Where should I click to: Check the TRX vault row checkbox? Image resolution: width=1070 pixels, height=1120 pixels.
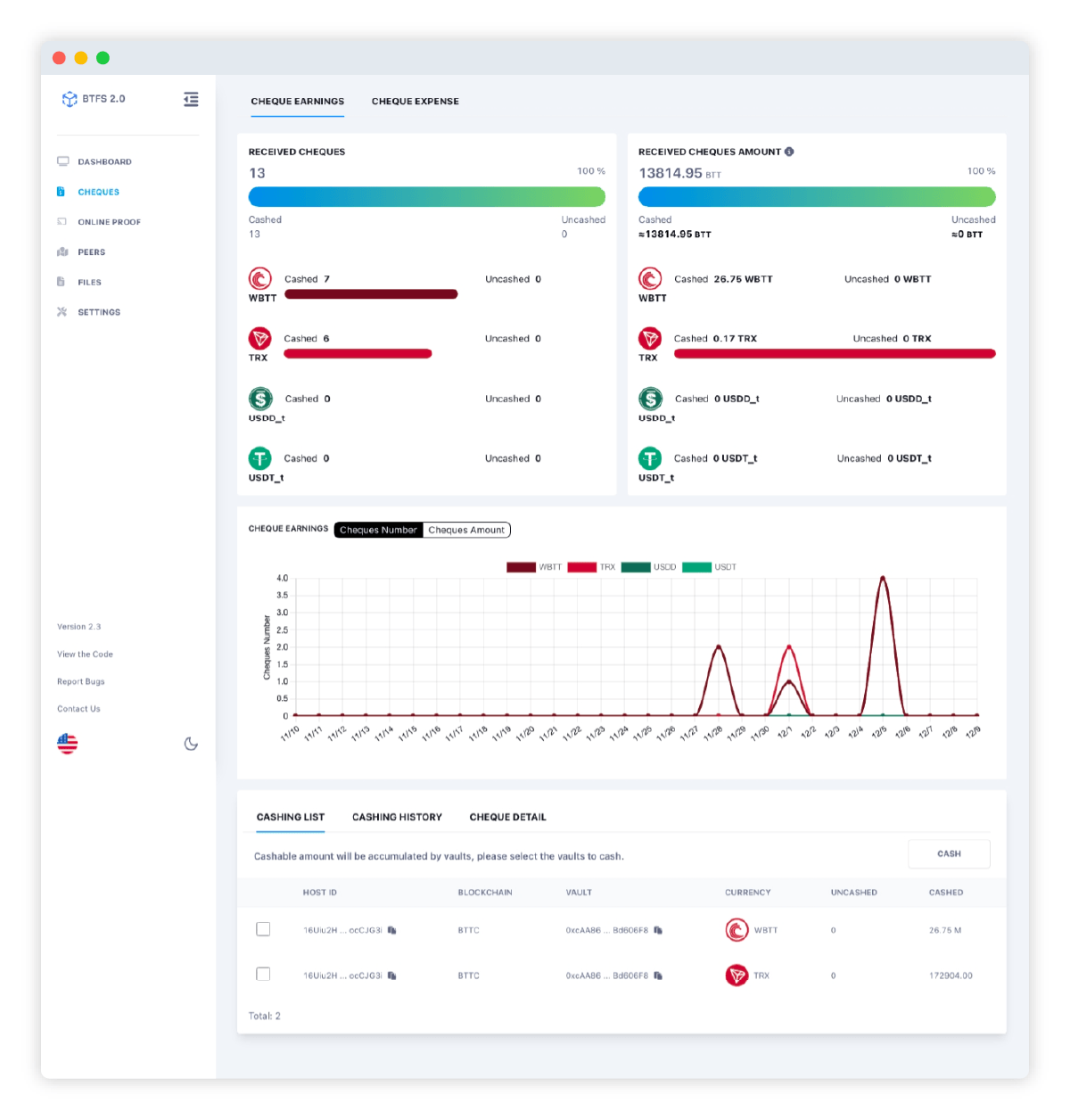coord(263,974)
